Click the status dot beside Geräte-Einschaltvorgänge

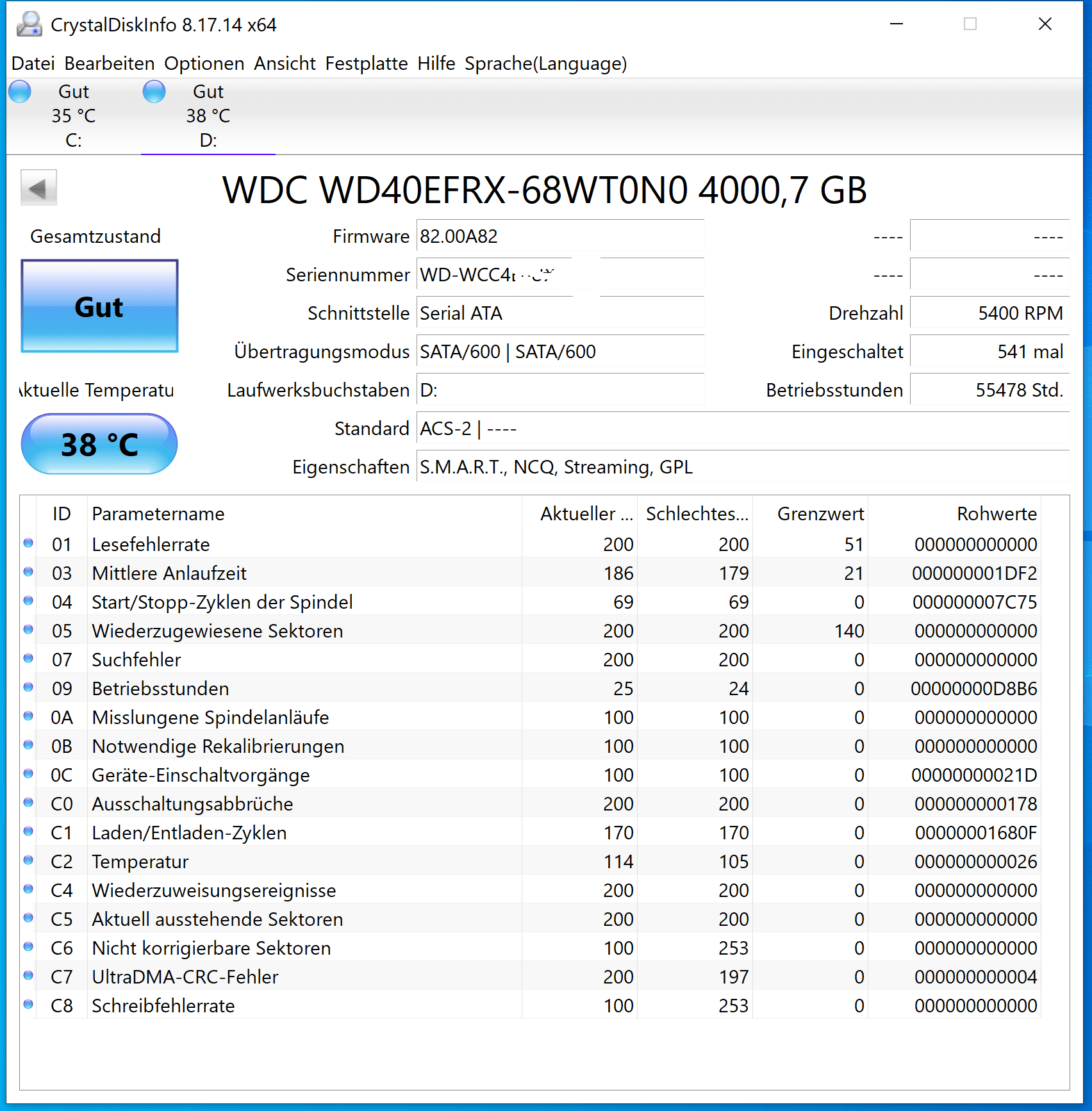(28, 774)
